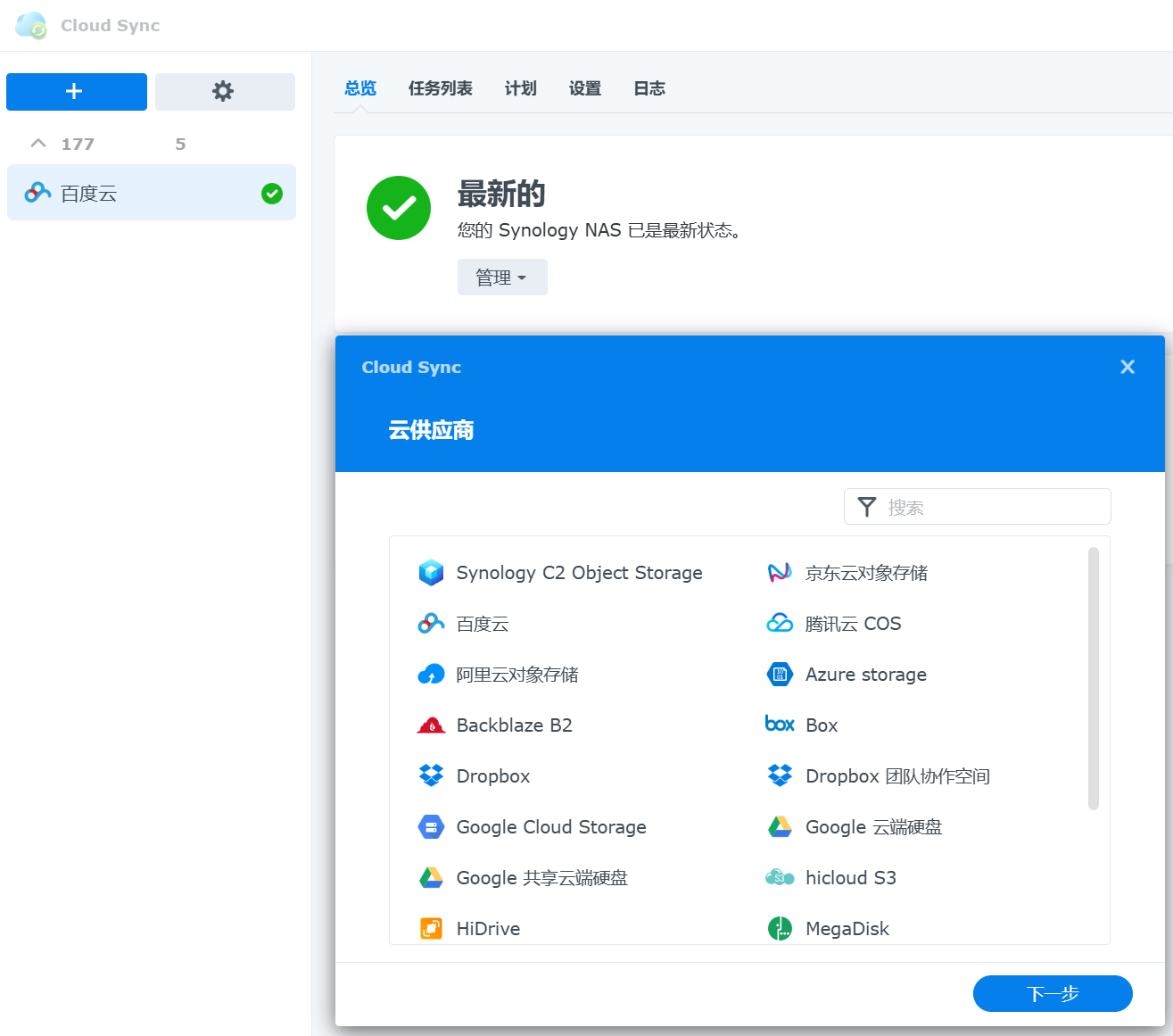Switch to the 总览 tab
1173x1036 pixels.
tap(360, 88)
